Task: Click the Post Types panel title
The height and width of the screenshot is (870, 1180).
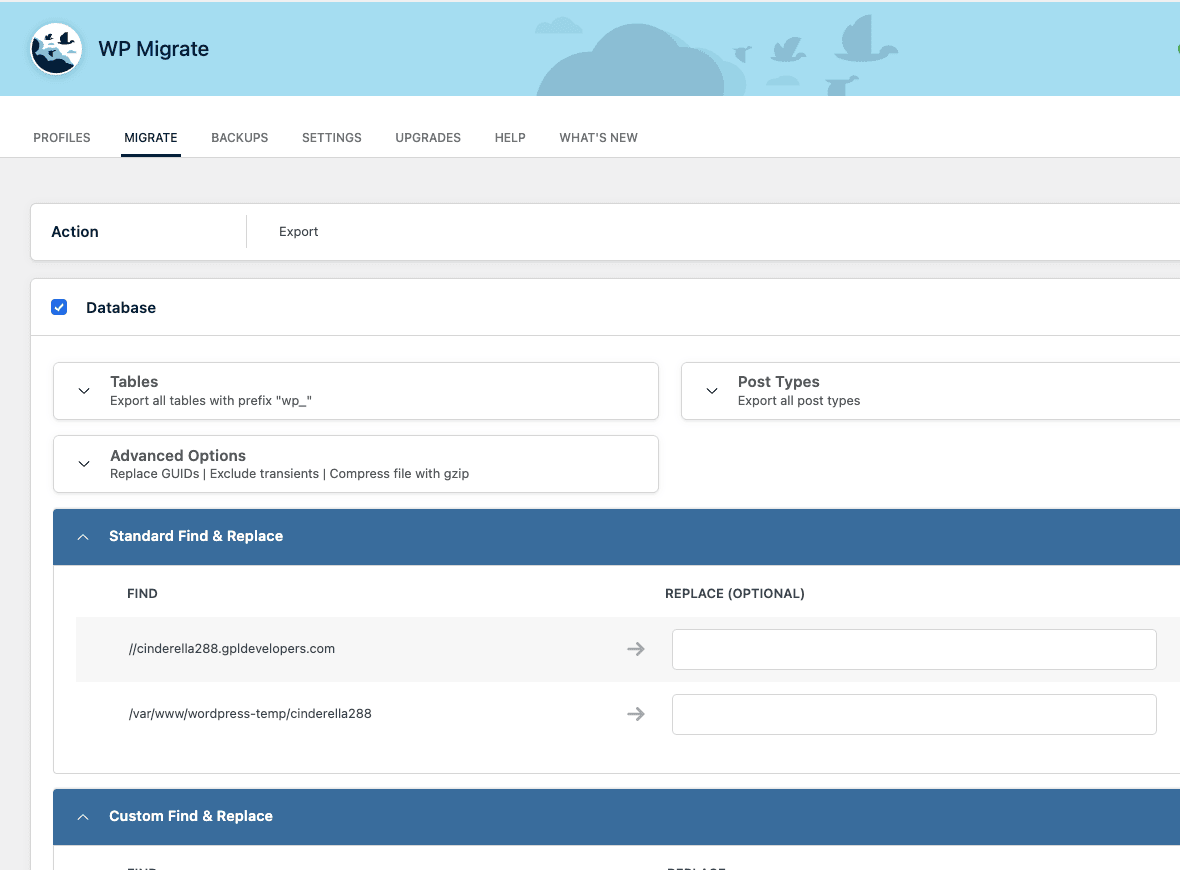Action: click(x=778, y=382)
